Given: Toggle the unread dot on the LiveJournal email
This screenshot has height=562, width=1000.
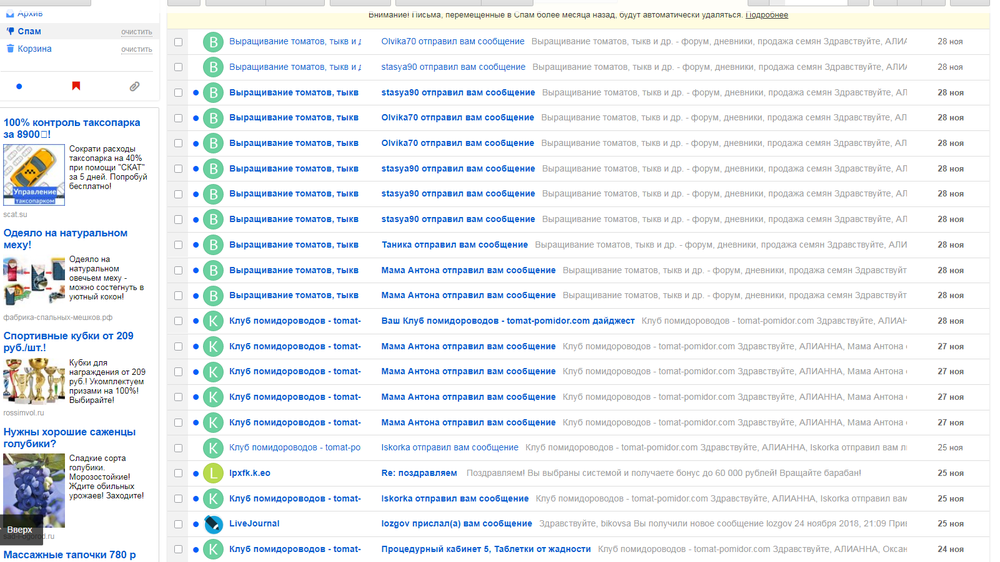Looking at the screenshot, I should pyautogui.click(x=196, y=524).
